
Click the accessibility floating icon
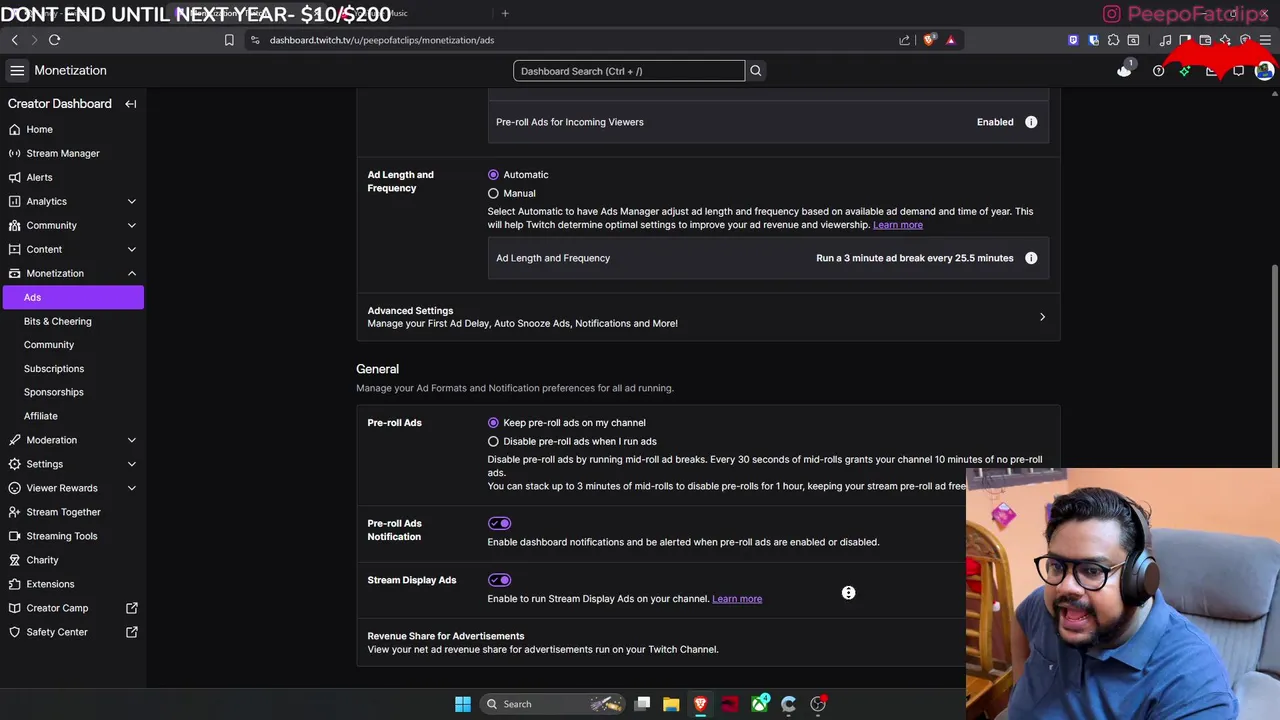click(848, 593)
